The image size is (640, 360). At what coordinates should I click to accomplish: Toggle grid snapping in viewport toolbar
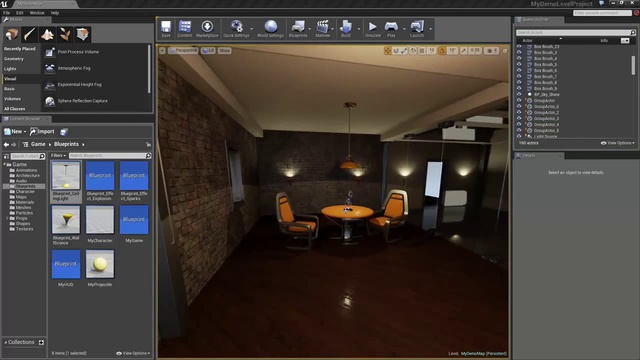click(x=422, y=51)
